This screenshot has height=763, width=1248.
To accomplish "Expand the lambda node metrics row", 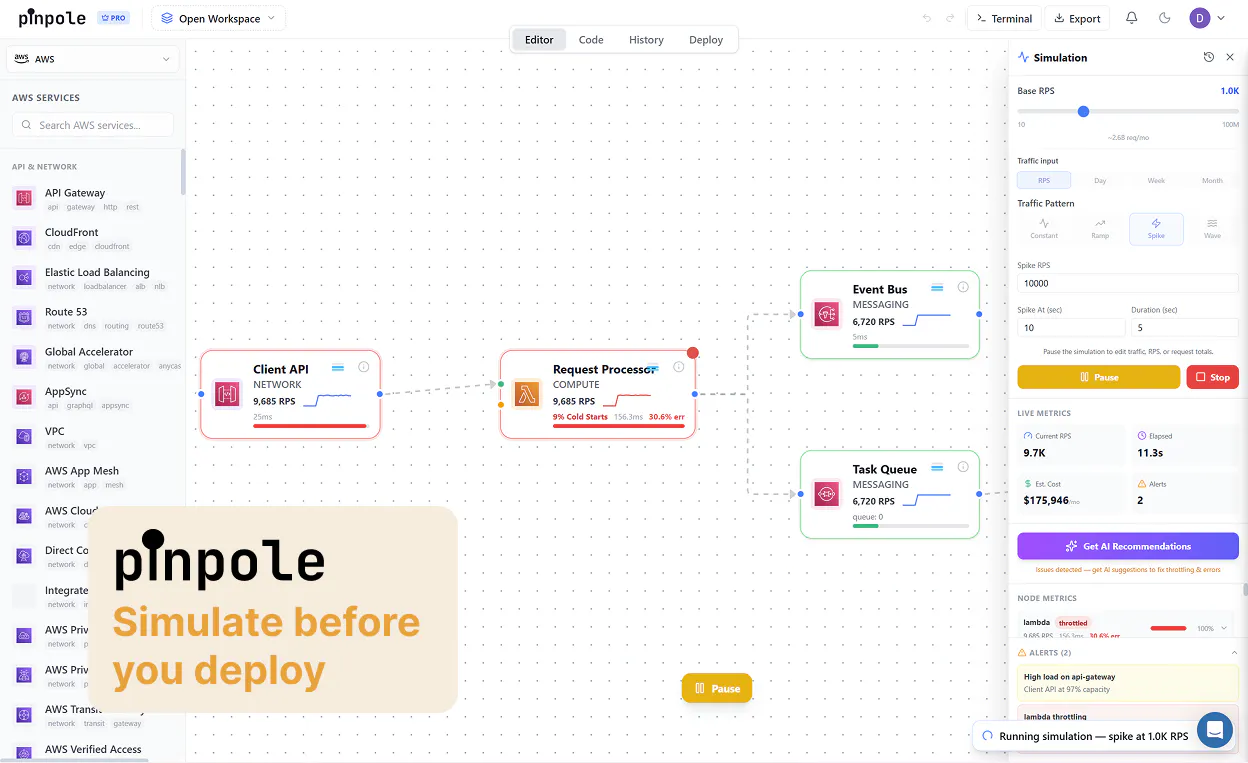I will pyautogui.click(x=1224, y=628).
